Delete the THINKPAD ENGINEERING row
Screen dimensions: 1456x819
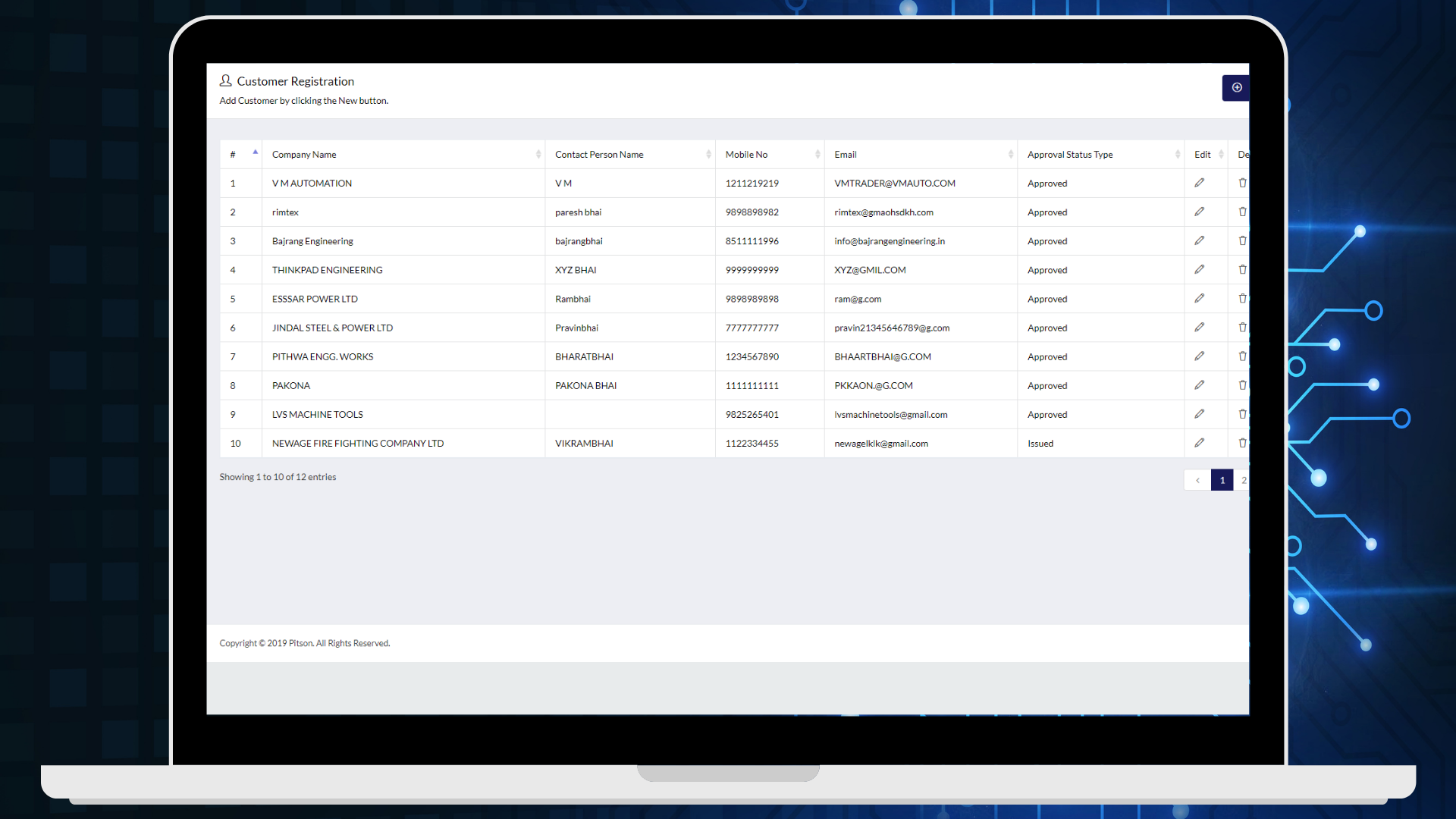click(x=1242, y=269)
